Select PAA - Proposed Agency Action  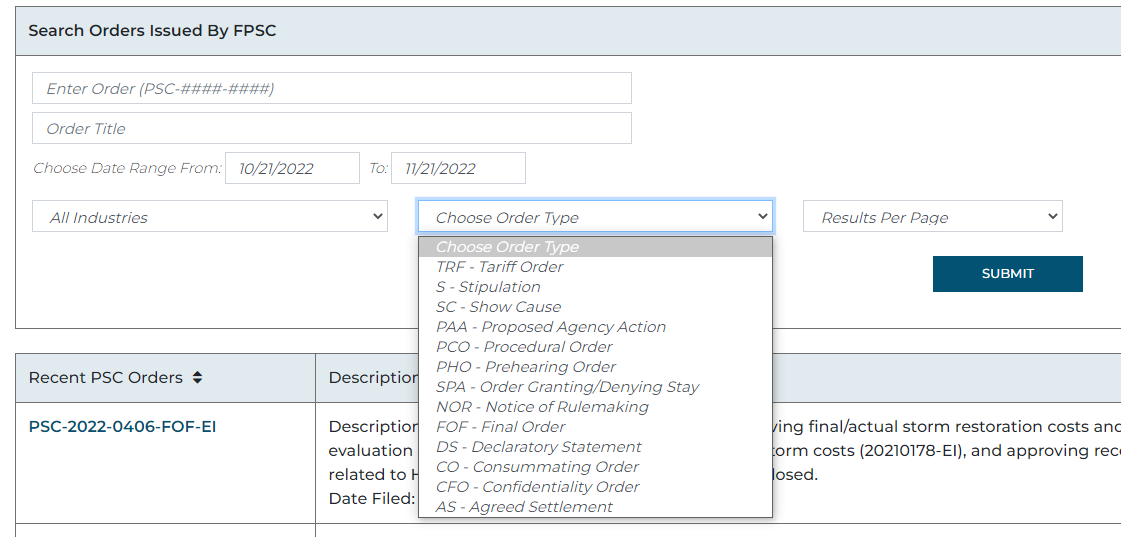tap(551, 327)
